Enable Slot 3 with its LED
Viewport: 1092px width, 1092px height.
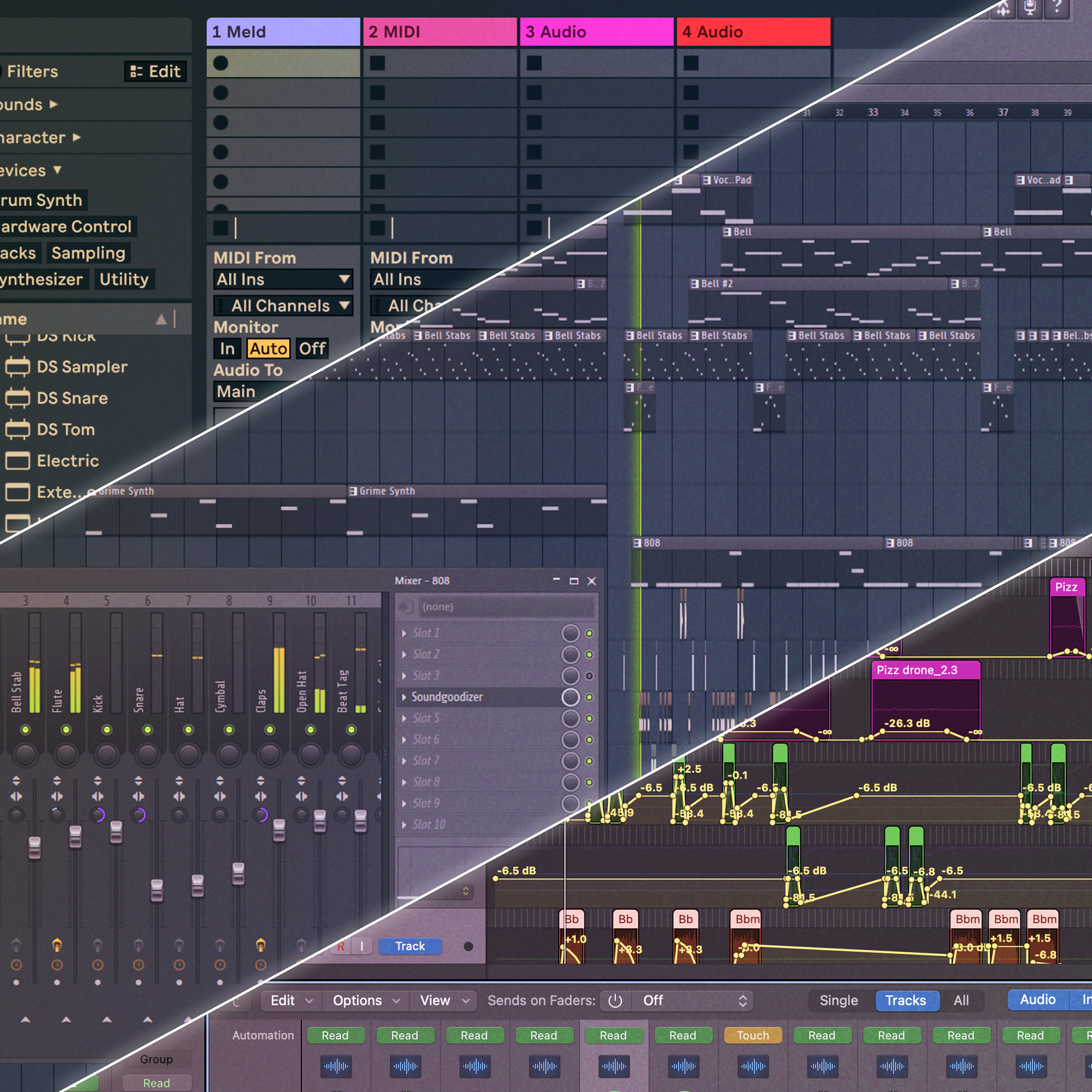tap(589, 676)
